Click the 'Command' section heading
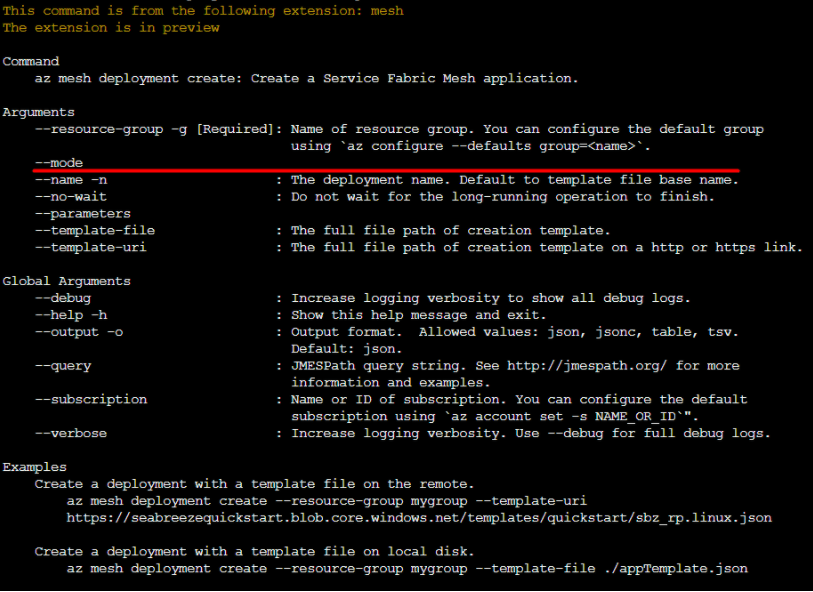This screenshot has width=813, height=592. point(31,62)
